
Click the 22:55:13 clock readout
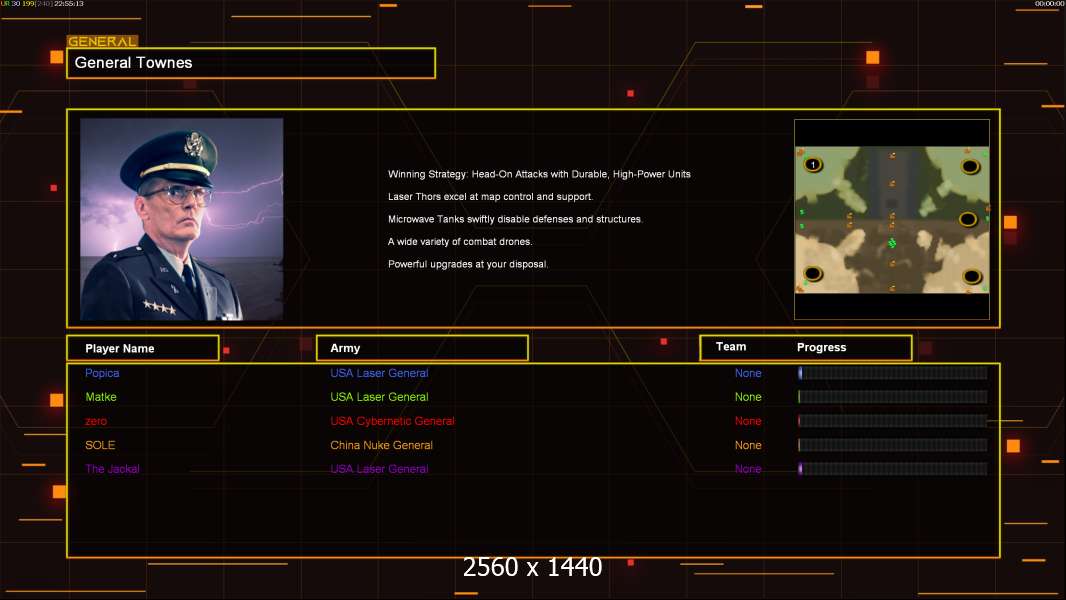click(69, 4)
